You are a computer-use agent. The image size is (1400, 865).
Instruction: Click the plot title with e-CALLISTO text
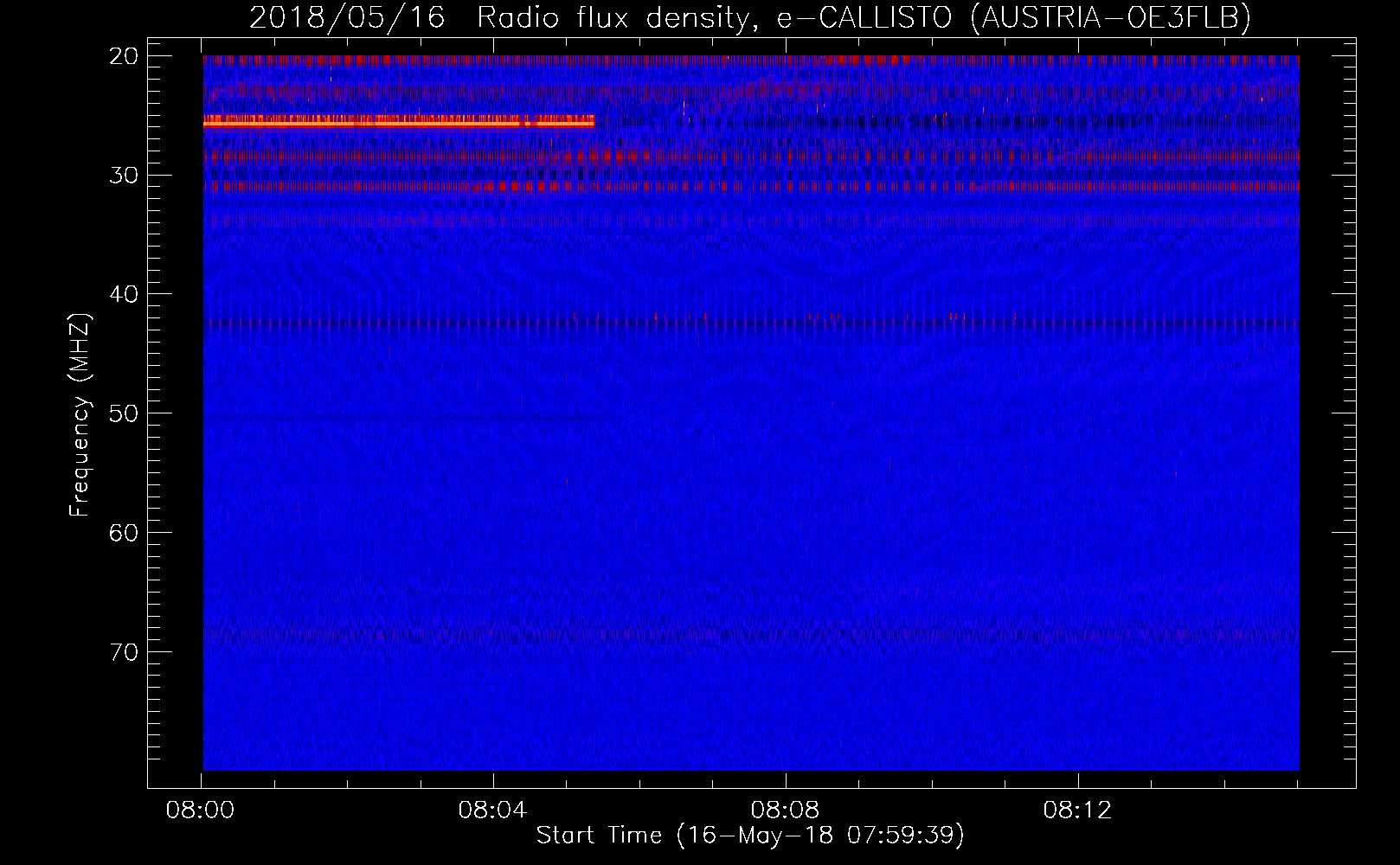click(750, 17)
